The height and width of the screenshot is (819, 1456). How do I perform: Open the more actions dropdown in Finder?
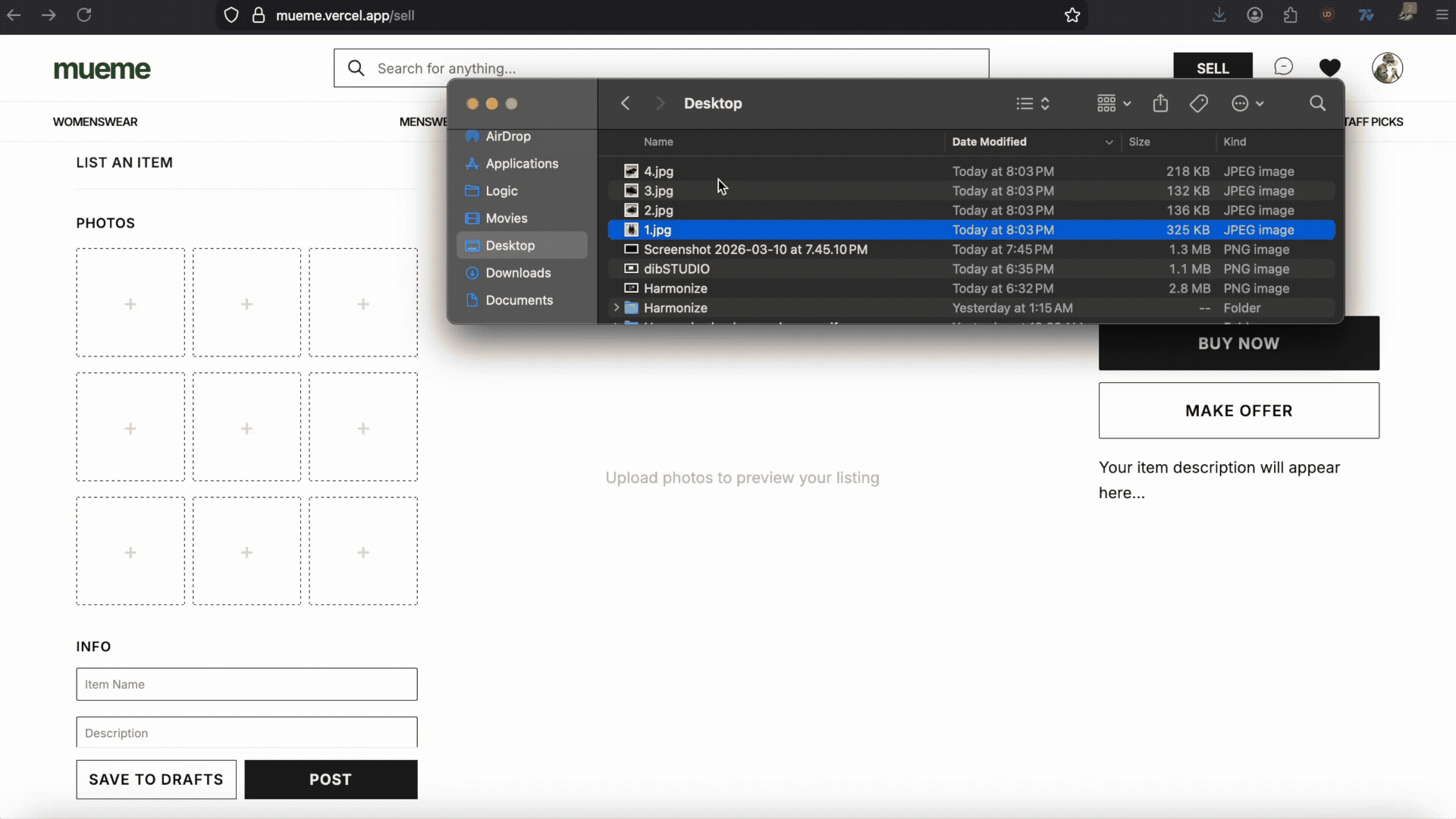coord(1246,103)
